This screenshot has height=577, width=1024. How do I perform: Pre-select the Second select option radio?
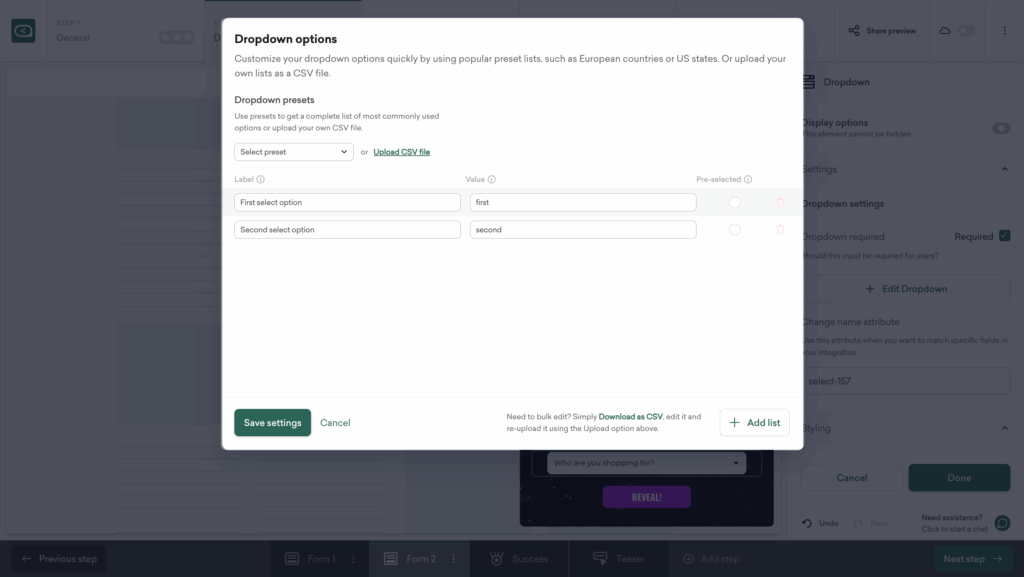(x=735, y=230)
